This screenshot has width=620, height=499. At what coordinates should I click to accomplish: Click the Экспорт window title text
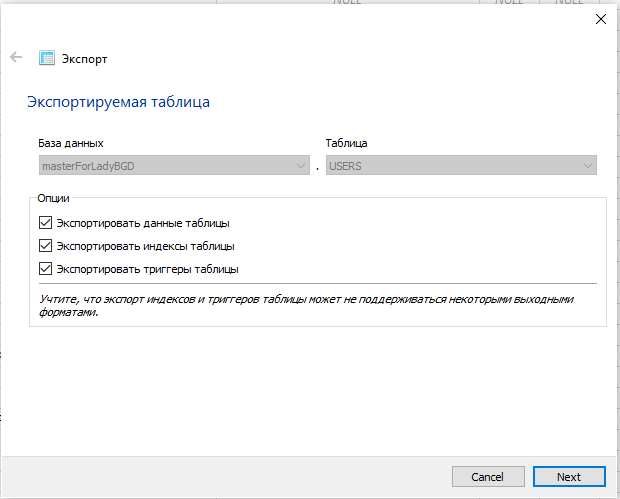(x=84, y=59)
